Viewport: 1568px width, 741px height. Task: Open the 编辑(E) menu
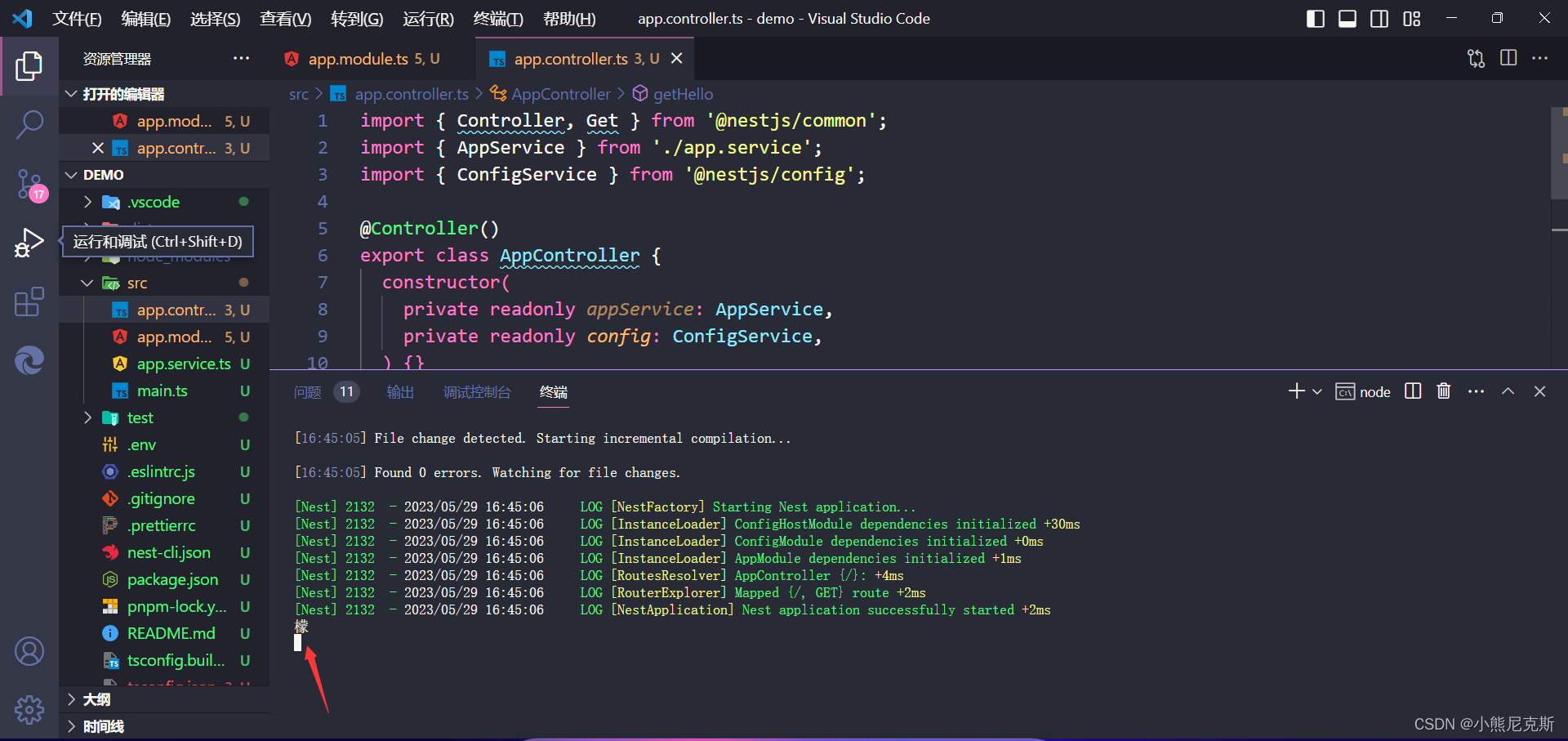(x=146, y=19)
